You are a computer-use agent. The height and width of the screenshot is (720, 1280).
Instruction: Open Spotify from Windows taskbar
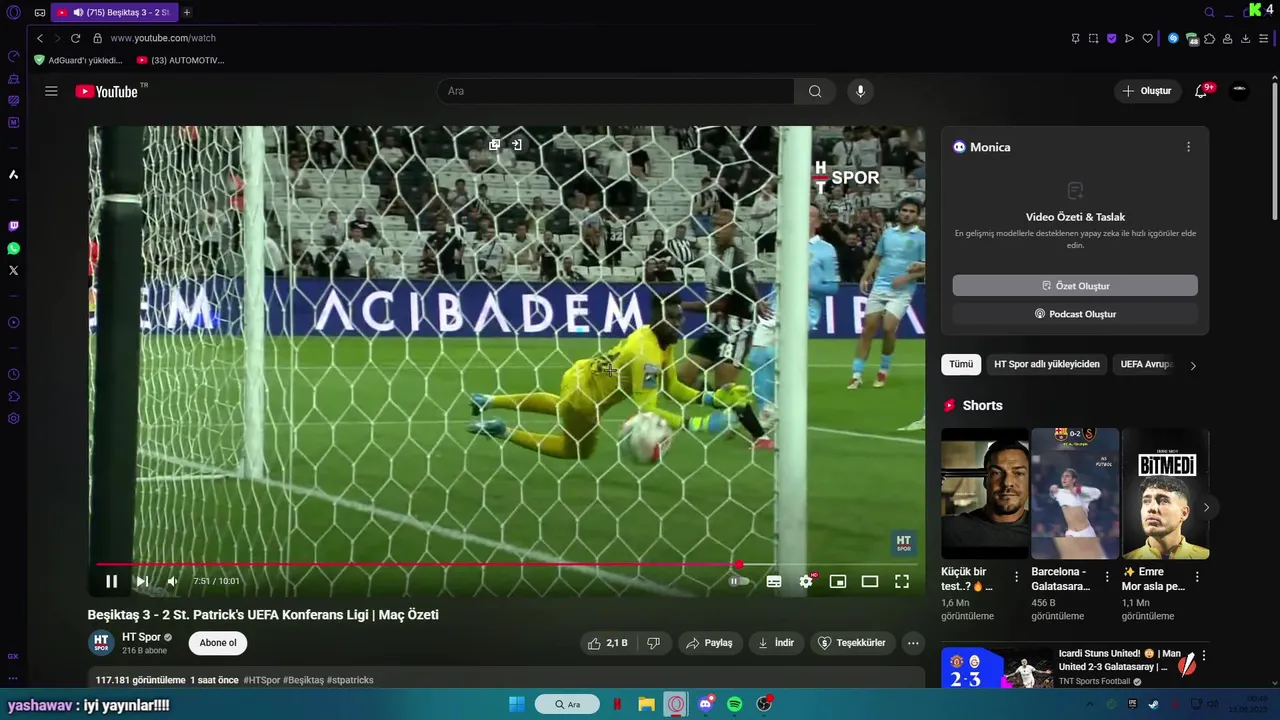pos(735,704)
